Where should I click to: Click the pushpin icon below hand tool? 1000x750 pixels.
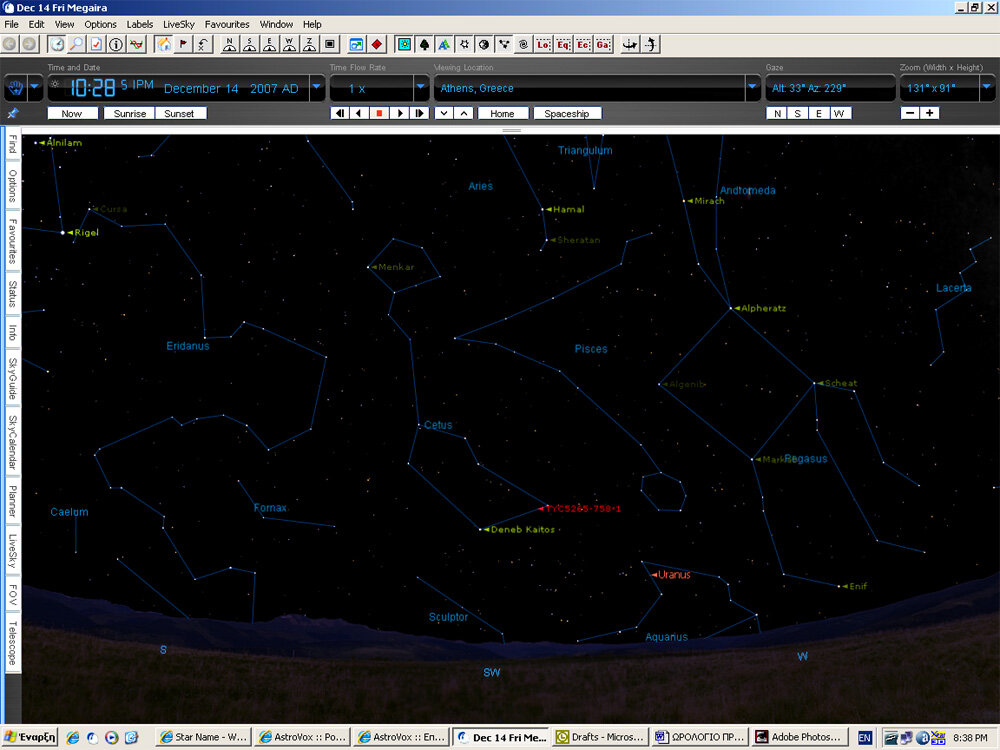[12, 113]
